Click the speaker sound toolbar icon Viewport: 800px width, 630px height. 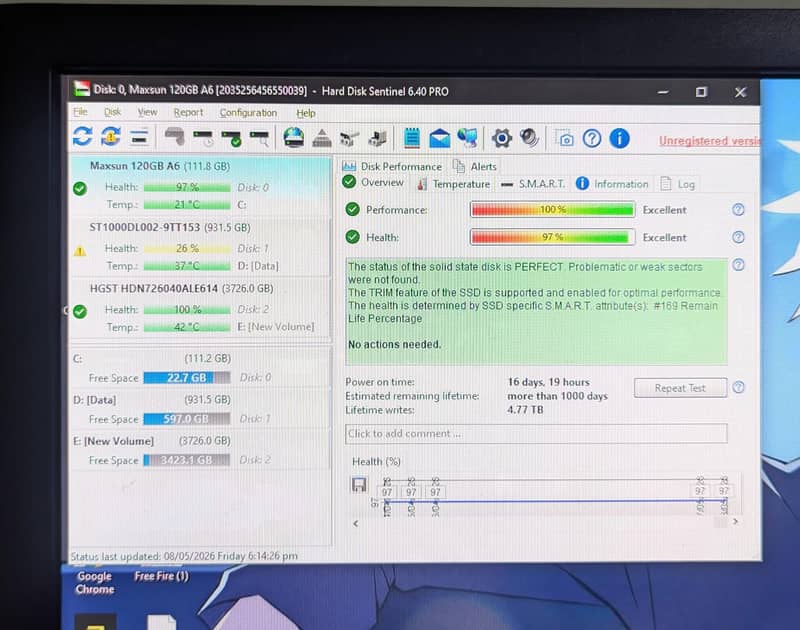click(529, 138)
